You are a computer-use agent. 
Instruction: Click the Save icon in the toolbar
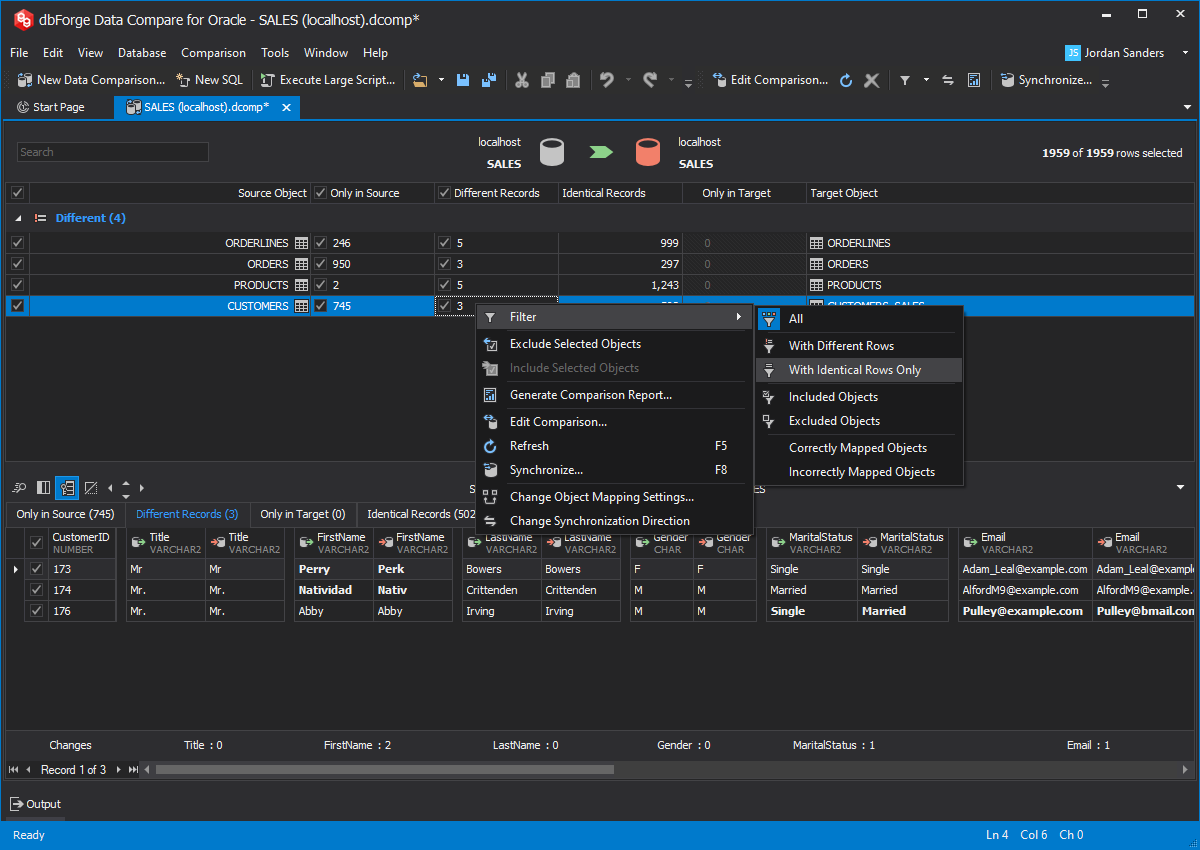click(x=463, y=80)
